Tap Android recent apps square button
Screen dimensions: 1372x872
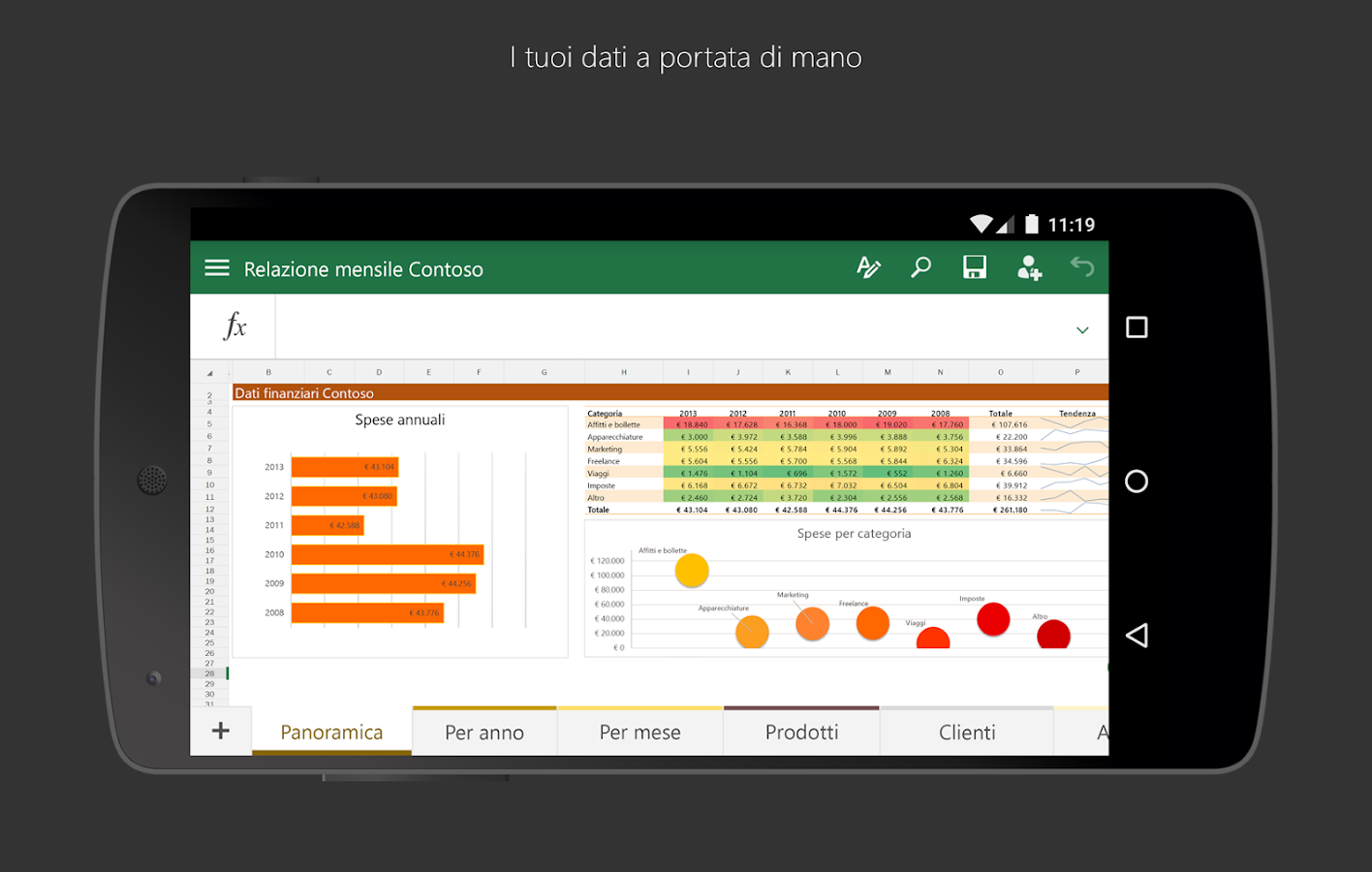click(x=1137, y=327)
